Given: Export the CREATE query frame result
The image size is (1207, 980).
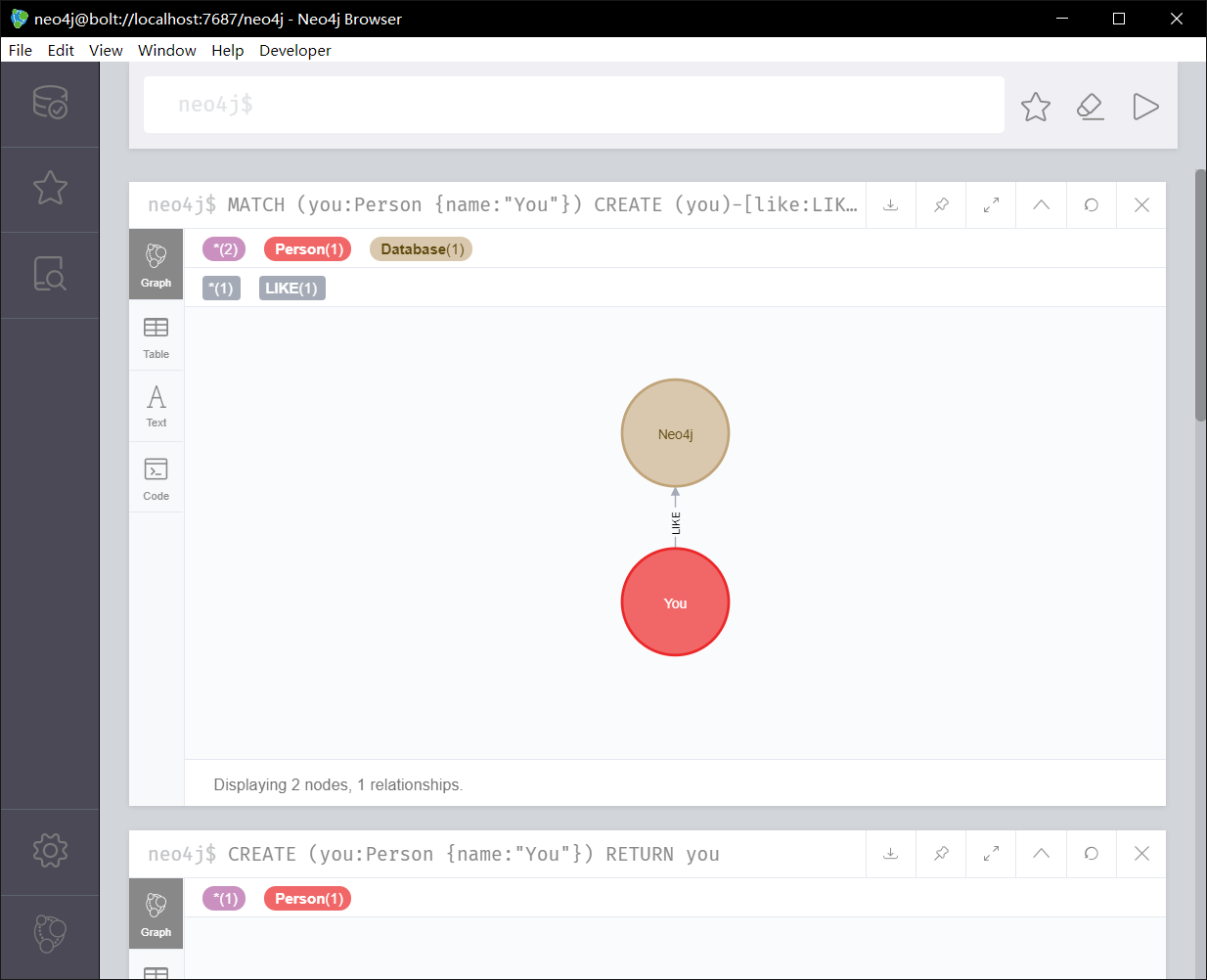Looking at the screenshot, I should [x=891, y=854].
